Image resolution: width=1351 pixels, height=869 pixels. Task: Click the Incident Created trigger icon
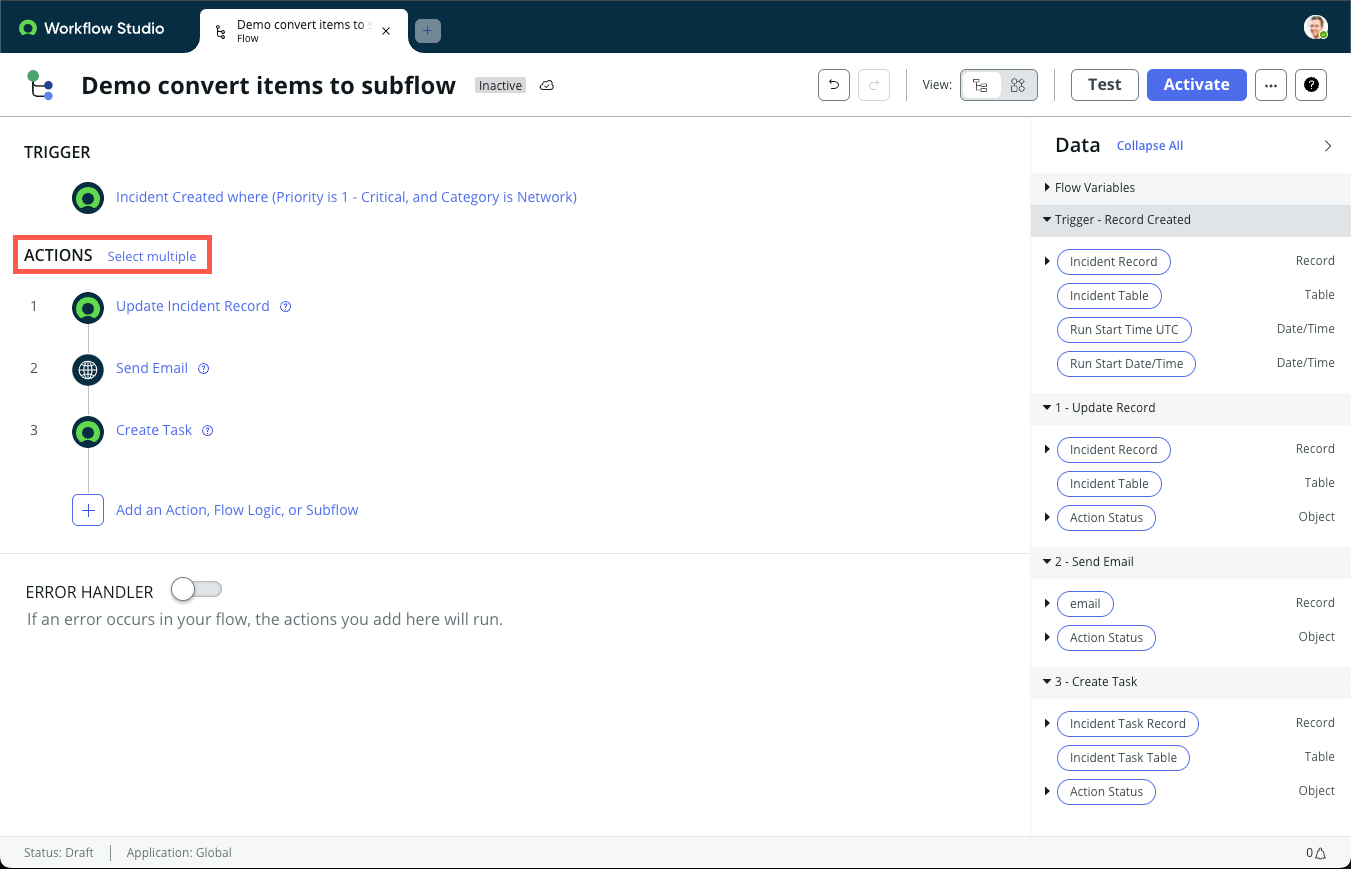(x=88, y=198)
